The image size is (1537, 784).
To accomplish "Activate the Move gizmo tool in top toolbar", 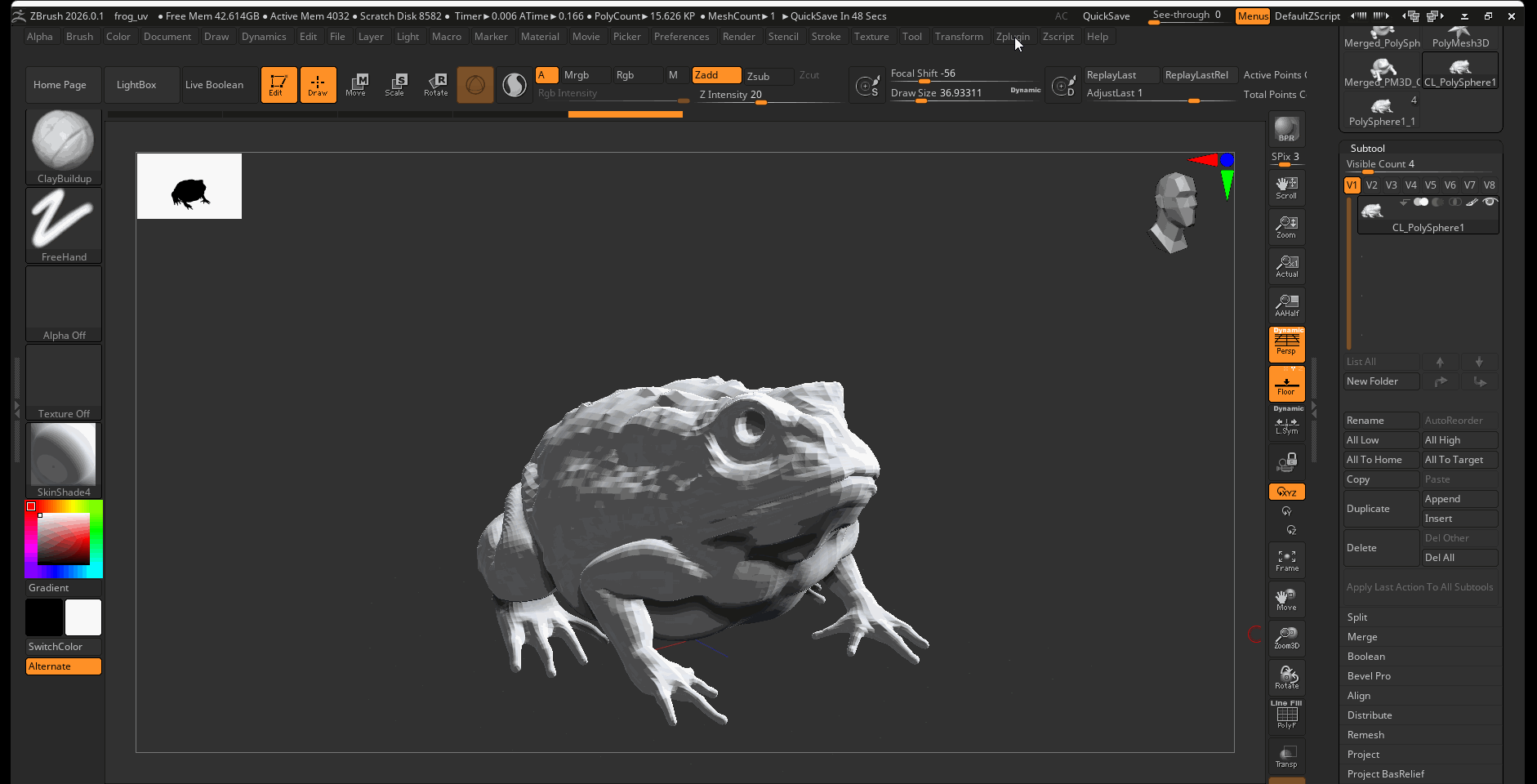I will [356, 84].
